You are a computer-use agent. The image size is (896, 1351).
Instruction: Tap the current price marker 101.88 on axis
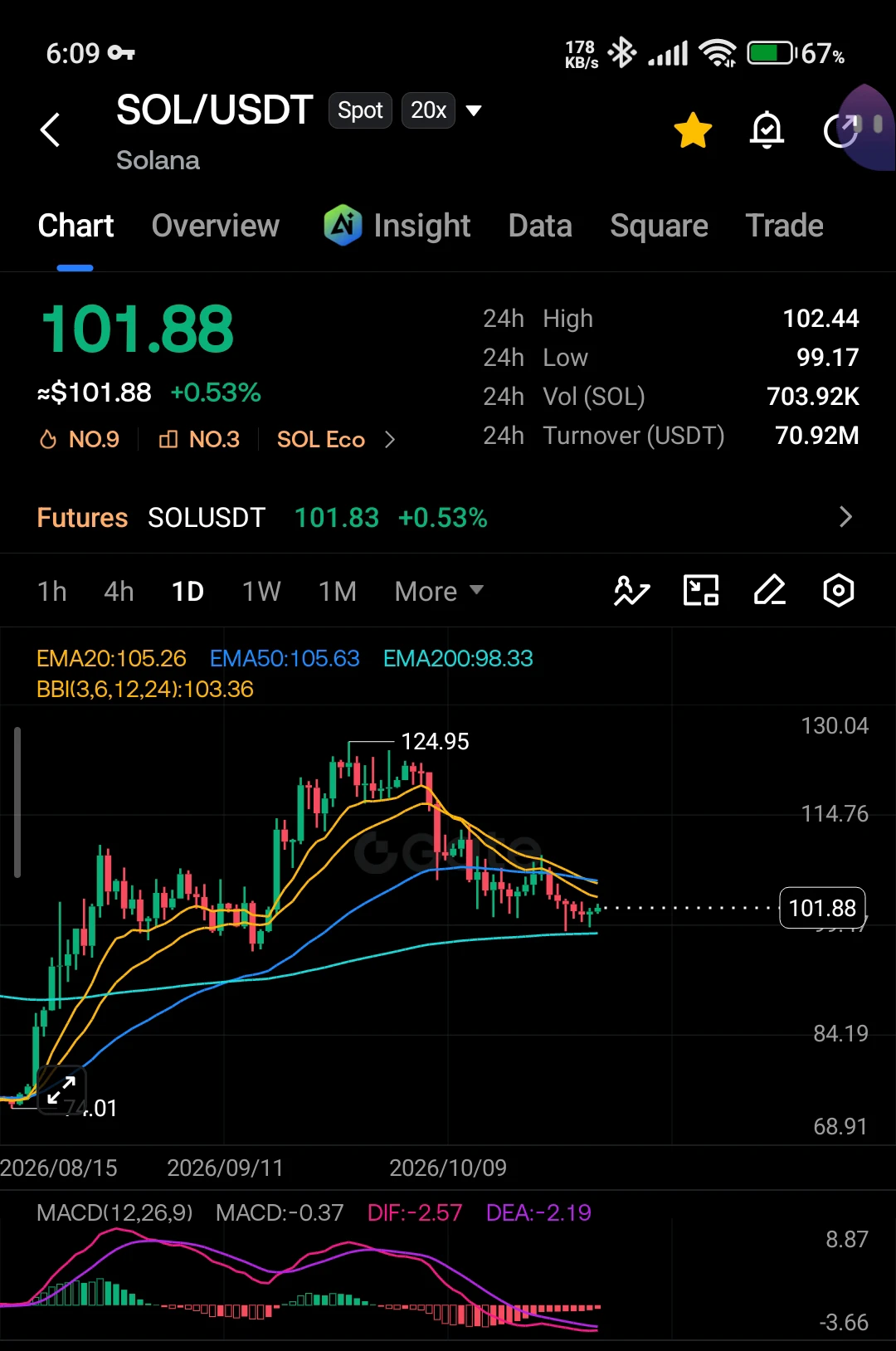822,908
